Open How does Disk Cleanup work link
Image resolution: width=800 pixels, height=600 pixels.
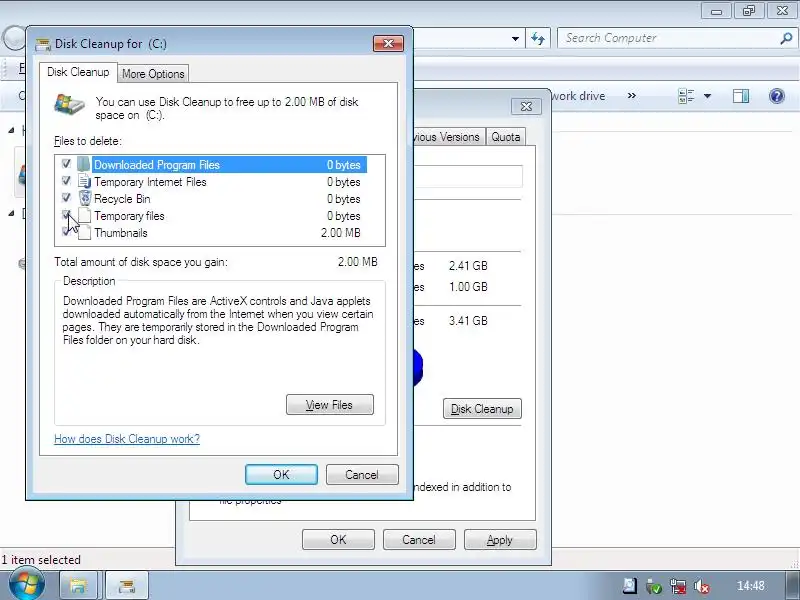127,439
